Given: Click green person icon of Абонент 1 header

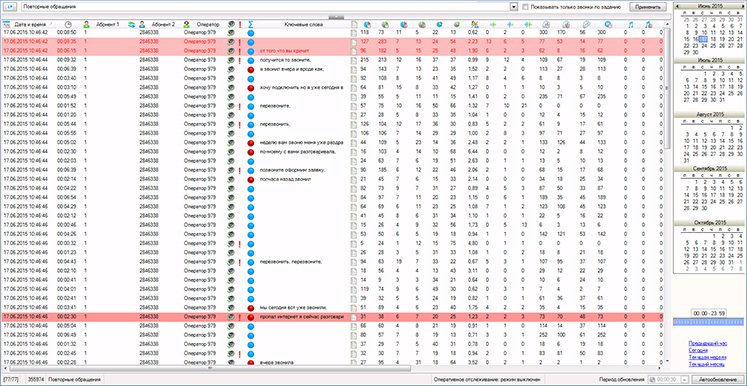Looking at the screenshot, I should coord(86,24).
